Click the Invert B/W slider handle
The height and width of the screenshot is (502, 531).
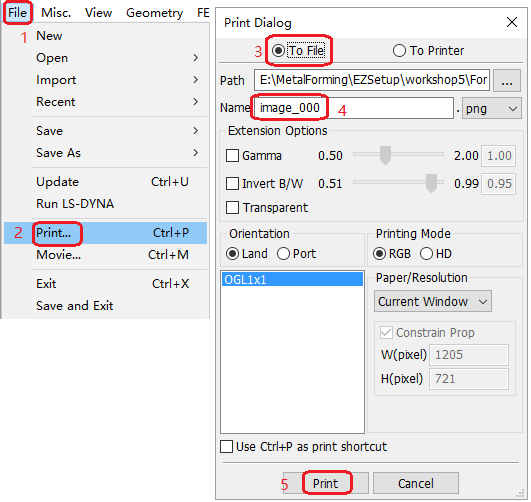click(x=431, y=183)
